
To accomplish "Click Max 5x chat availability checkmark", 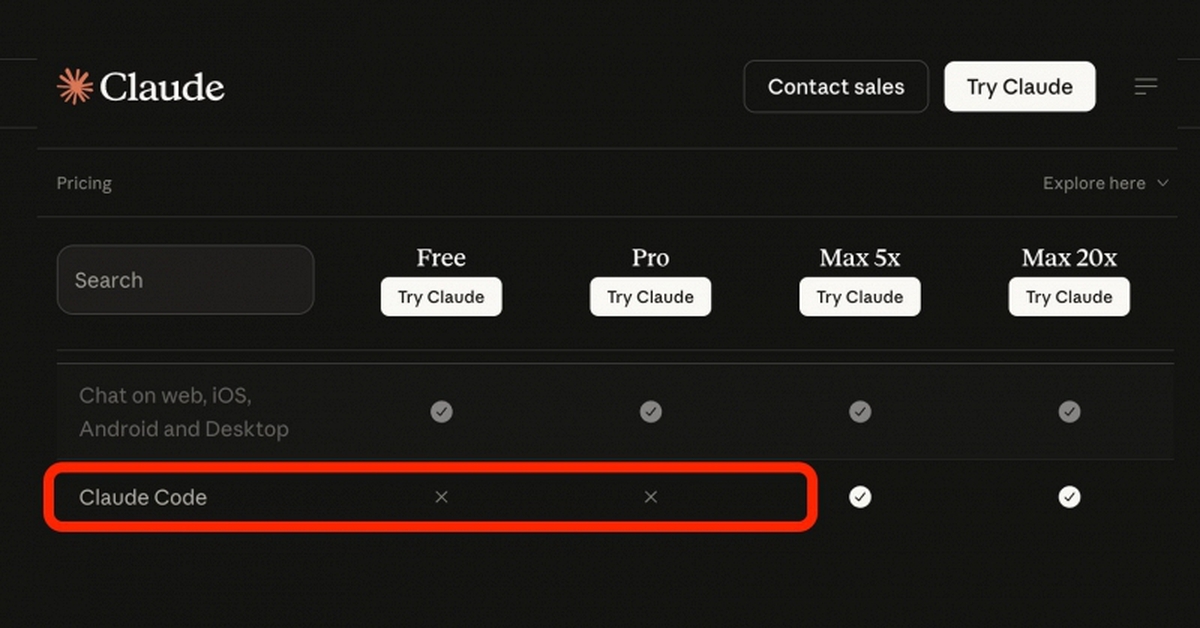I will [860, 411].
